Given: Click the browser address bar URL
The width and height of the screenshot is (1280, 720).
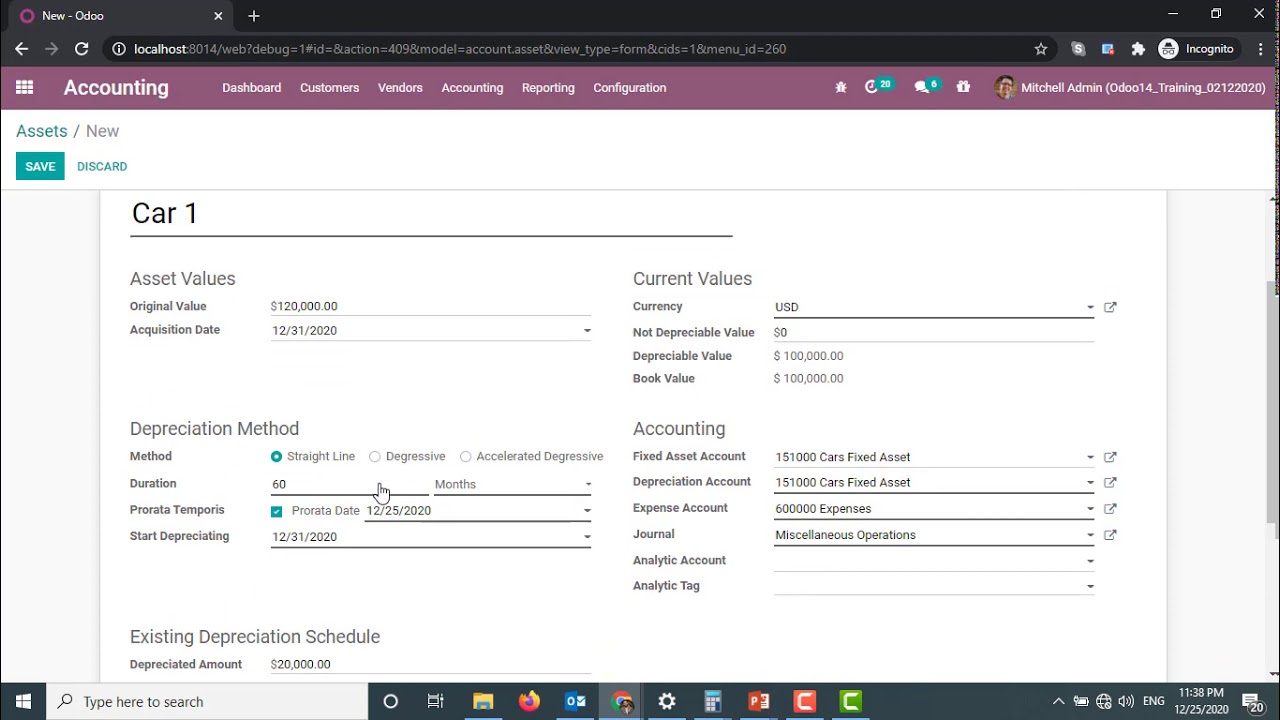Looking at the screenshot, I should (460, 49).
